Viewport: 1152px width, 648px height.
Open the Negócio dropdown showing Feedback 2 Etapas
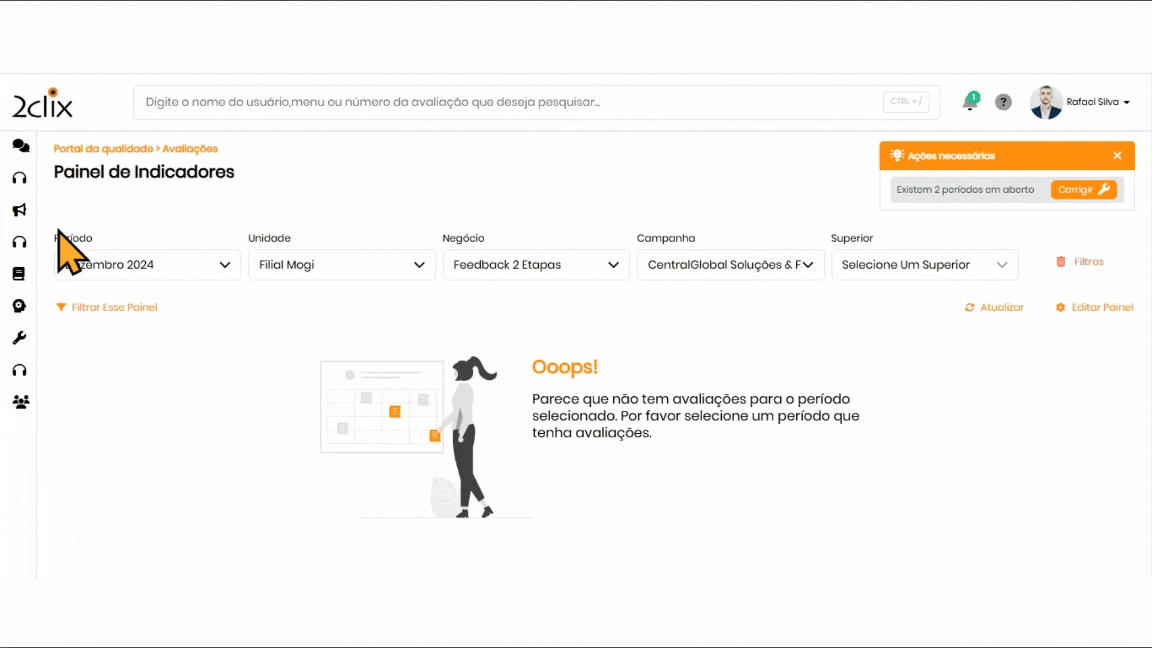point(536,265)
